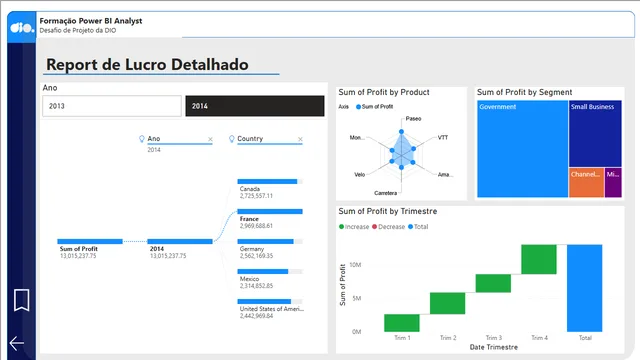Remove the Ano level with its X

point(210,139)
